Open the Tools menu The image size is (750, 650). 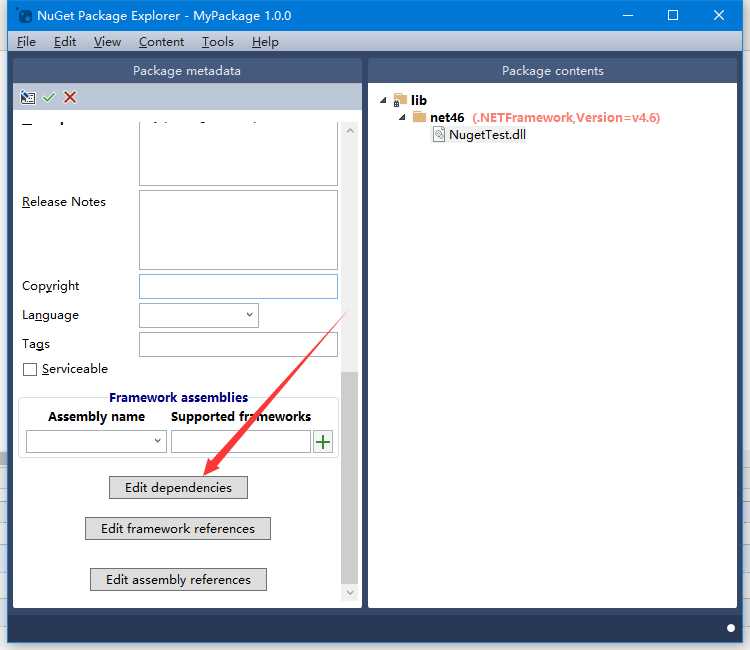pyautogui.click(x=218, y=42)
